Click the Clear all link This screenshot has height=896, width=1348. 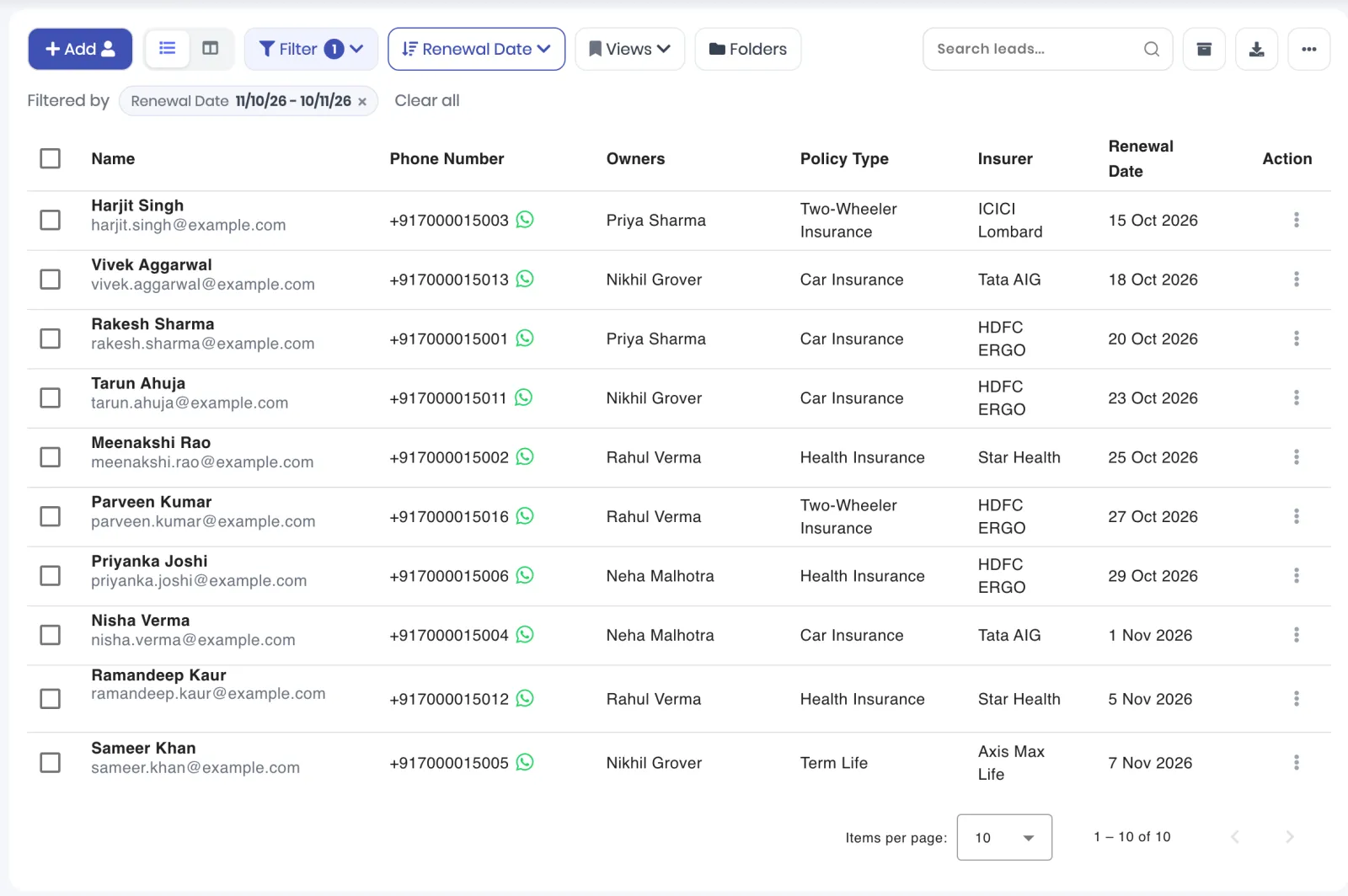click(x=427, y=100)
